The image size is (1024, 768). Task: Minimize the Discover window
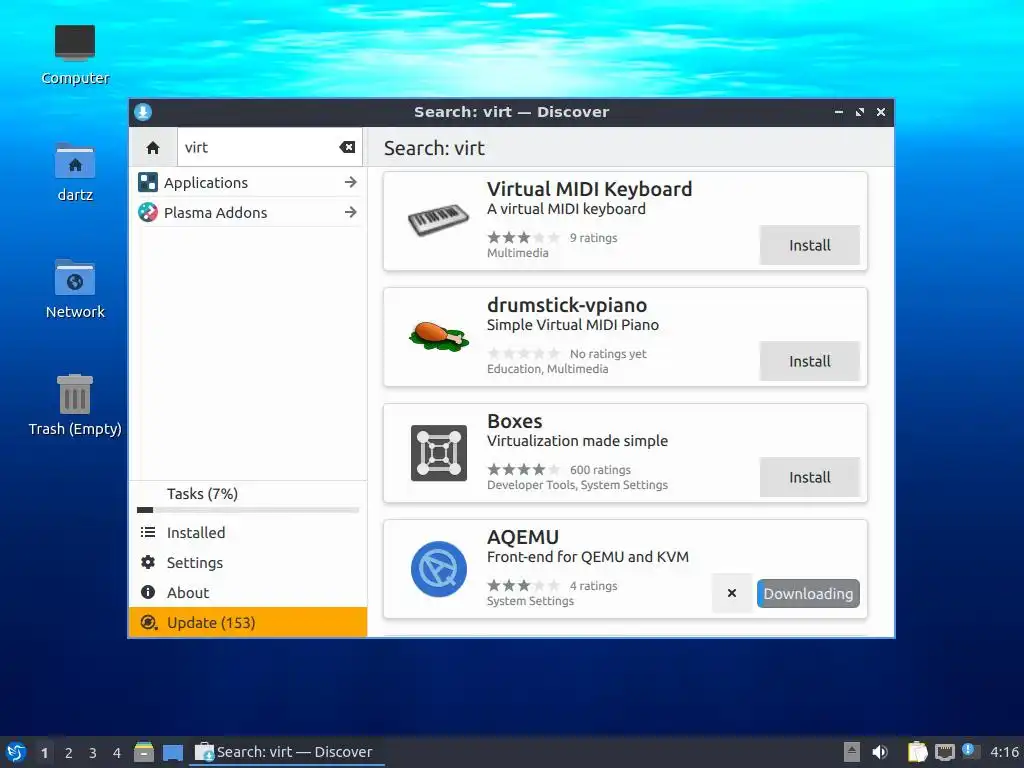pyautogui.click(x=839, y=112)
